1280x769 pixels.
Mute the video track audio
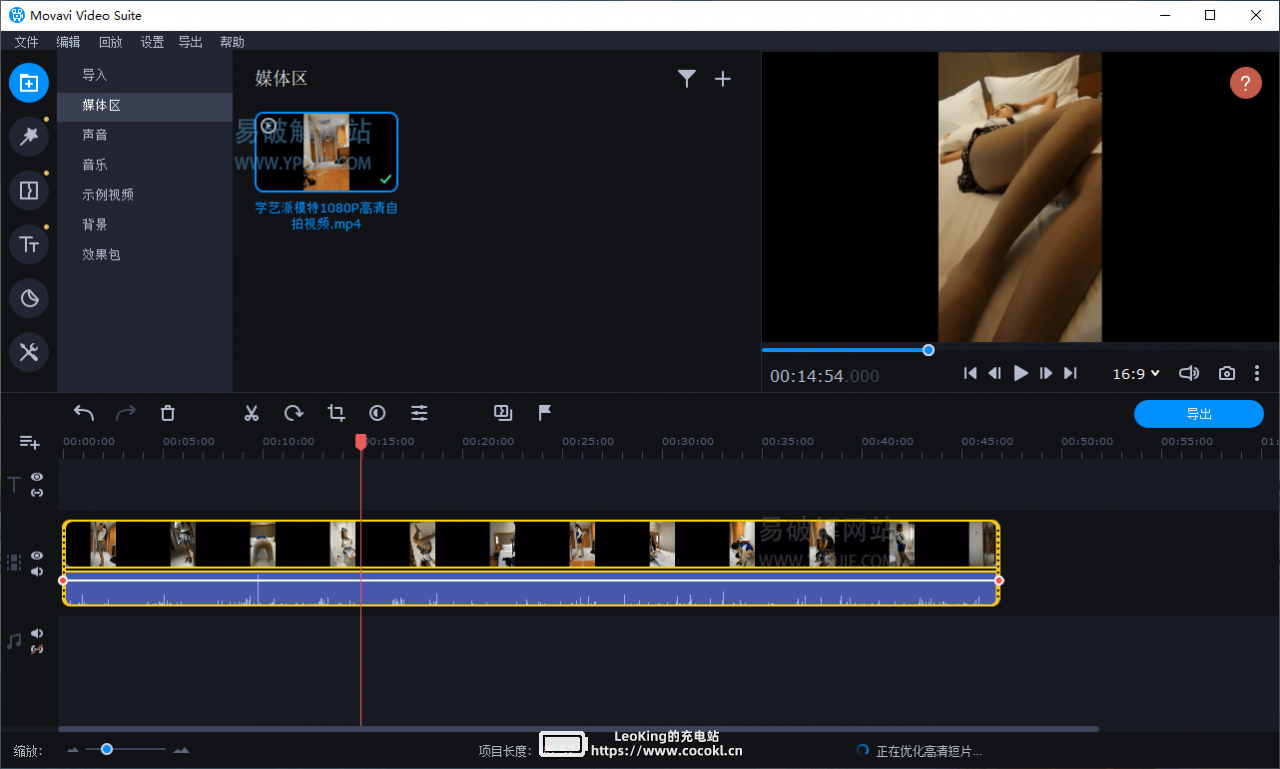[x=37, y=571]
